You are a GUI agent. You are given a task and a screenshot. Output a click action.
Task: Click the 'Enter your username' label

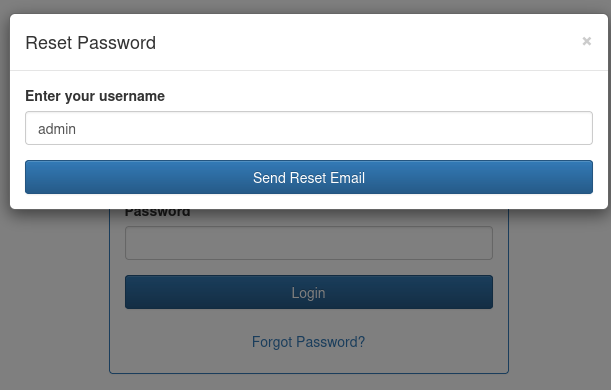click(95, 96)
